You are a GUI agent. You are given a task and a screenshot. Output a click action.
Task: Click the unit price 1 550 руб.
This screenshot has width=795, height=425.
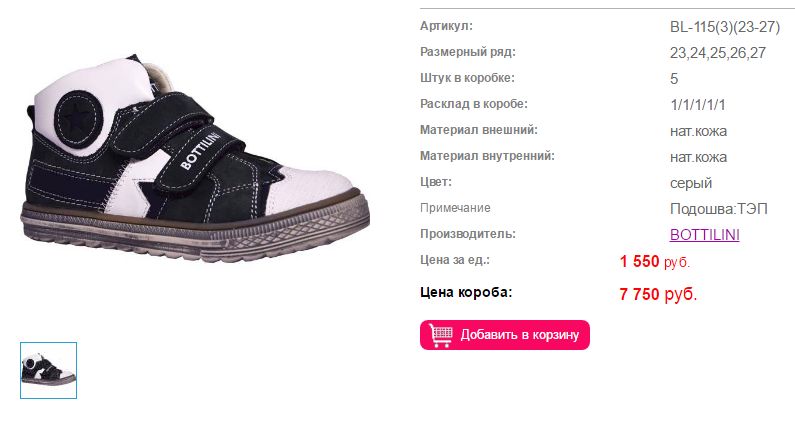point(654,262)
